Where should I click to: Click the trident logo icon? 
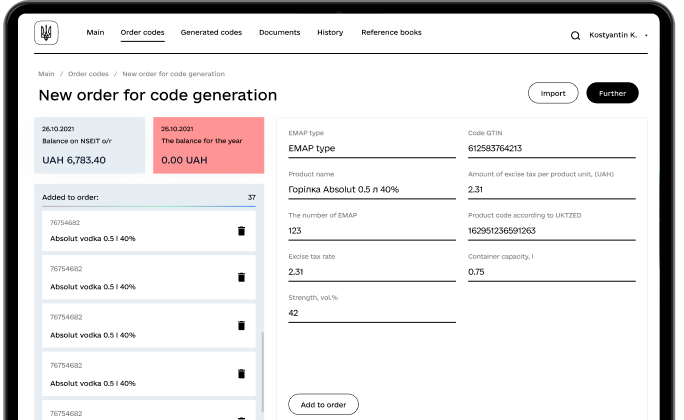(x=46, y=33)
